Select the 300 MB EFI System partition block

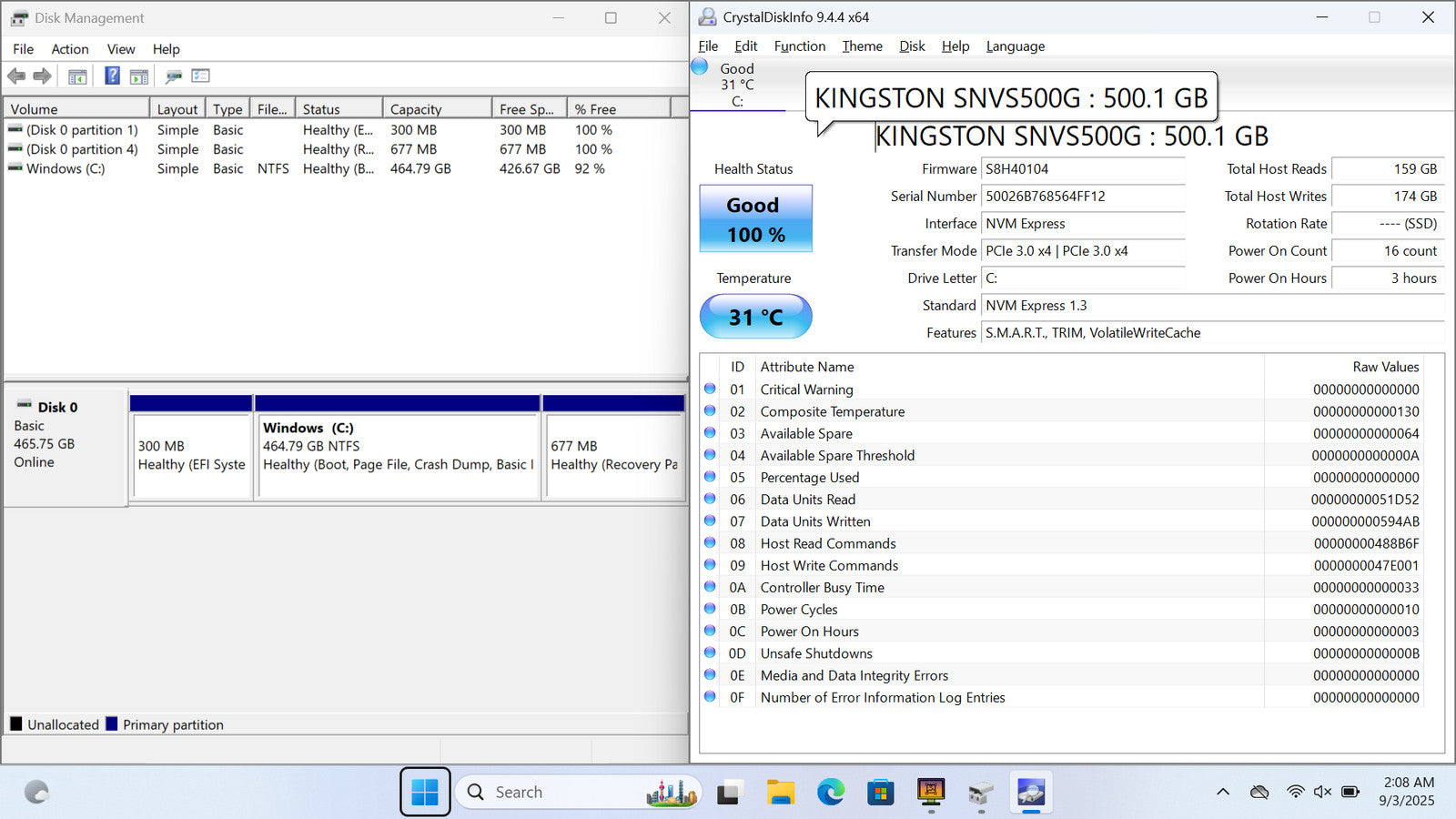pyautogui.click(x=191, y=448)
